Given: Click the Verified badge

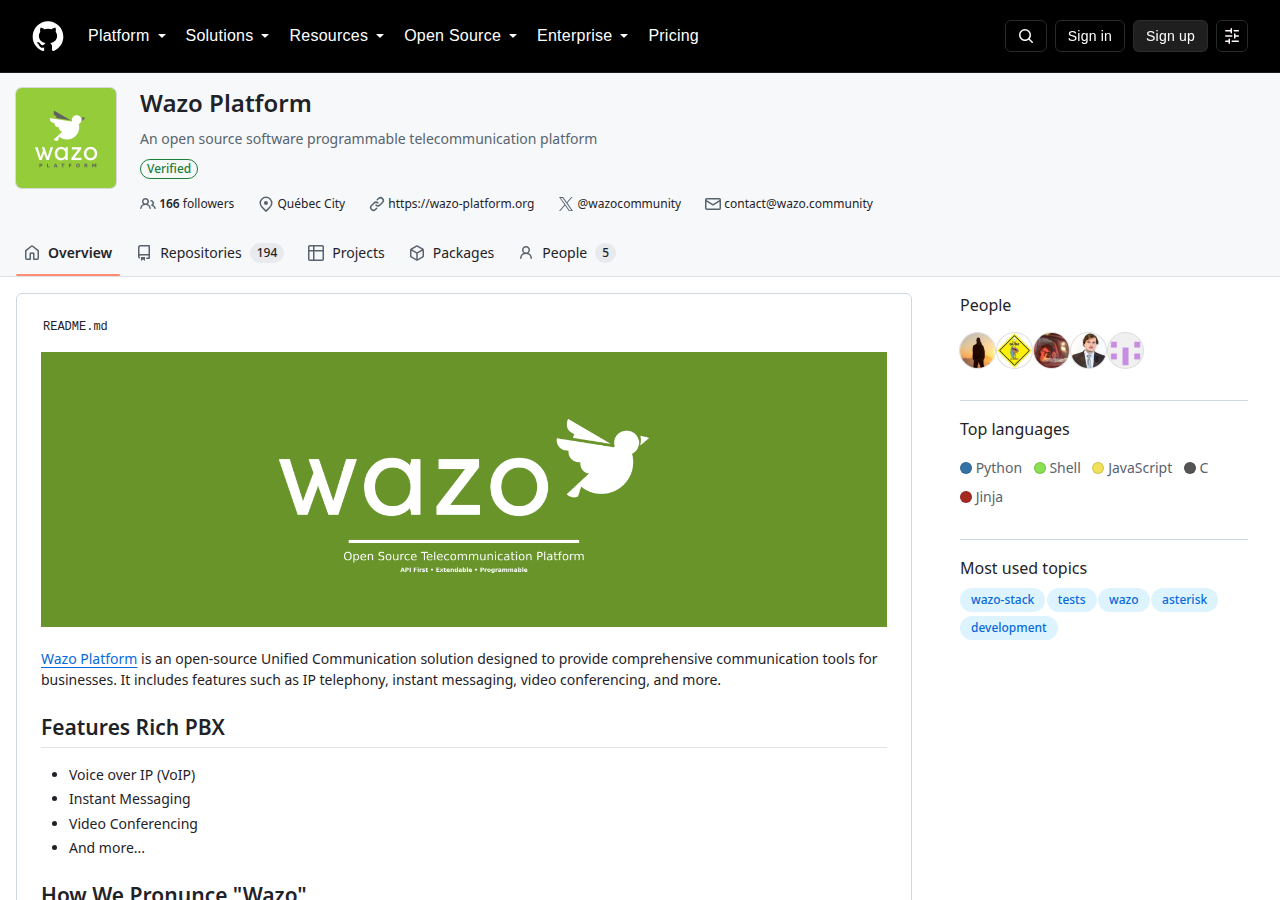Looking at the screenshot, I should [169, 169].
